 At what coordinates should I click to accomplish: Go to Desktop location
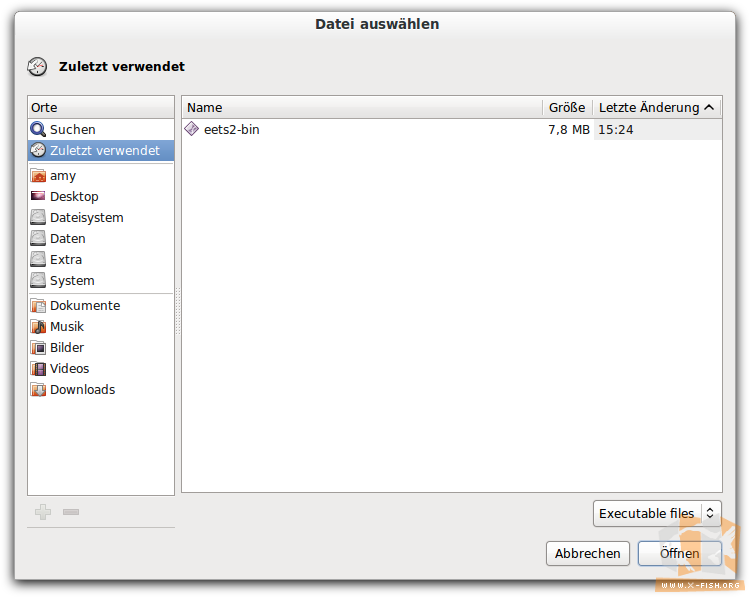tap(101, 196)
